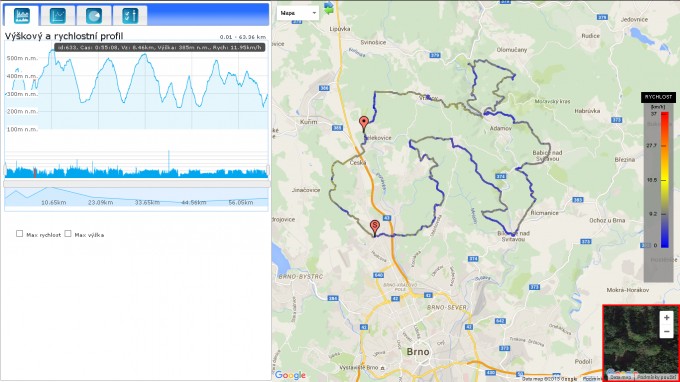Click the 23.09km mark in overview chart
680x382 pixels.
(x=100, y=202)
